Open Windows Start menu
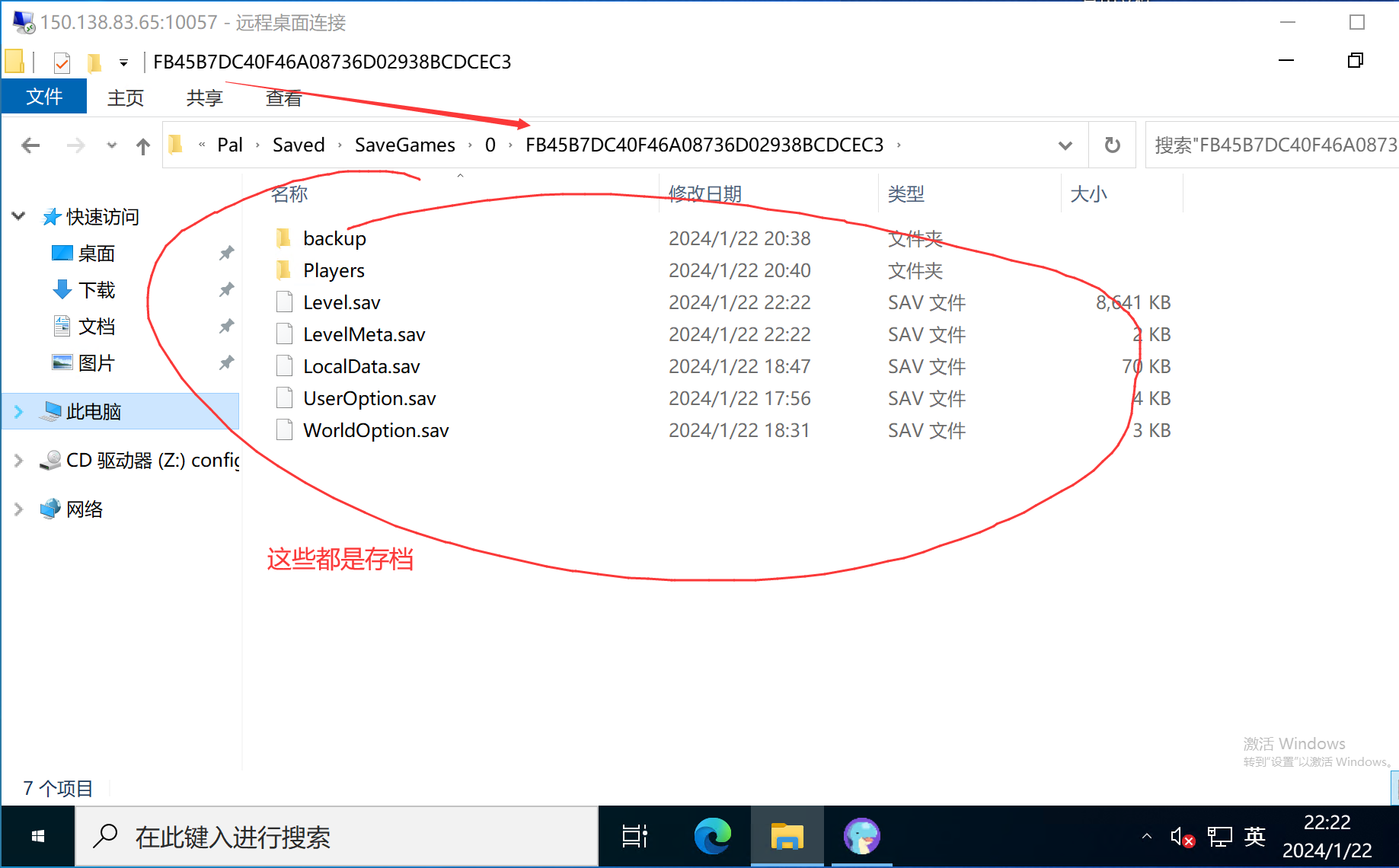 38,836
